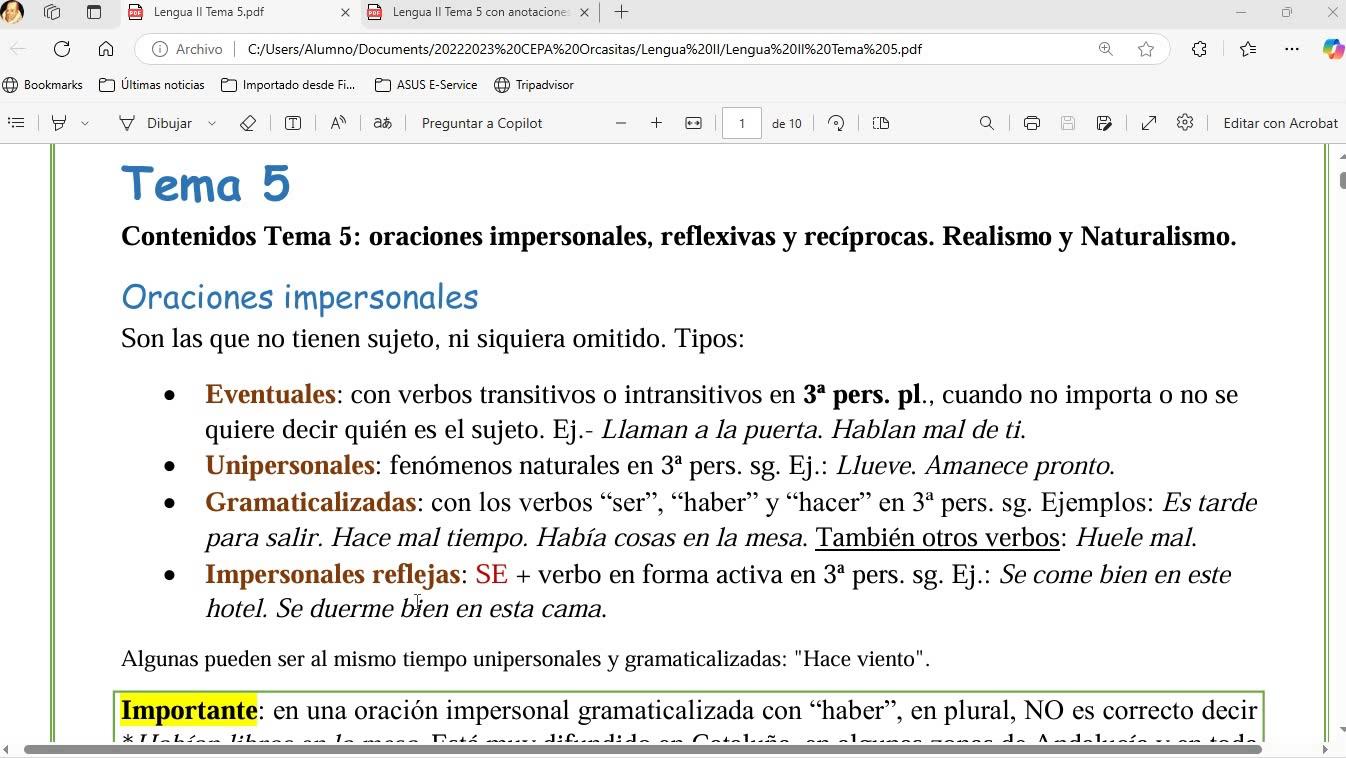Open the PDF search tool
Image resolution: width=1346 pixels, height=758 pixels.
986,123
